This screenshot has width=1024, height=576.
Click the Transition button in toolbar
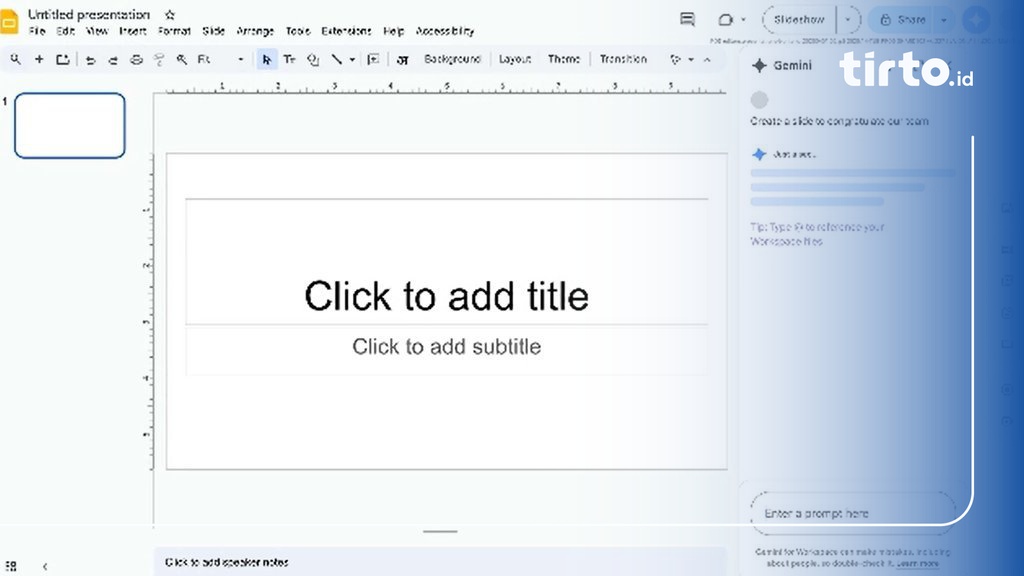pyautogui.click(x=623, y=60)
